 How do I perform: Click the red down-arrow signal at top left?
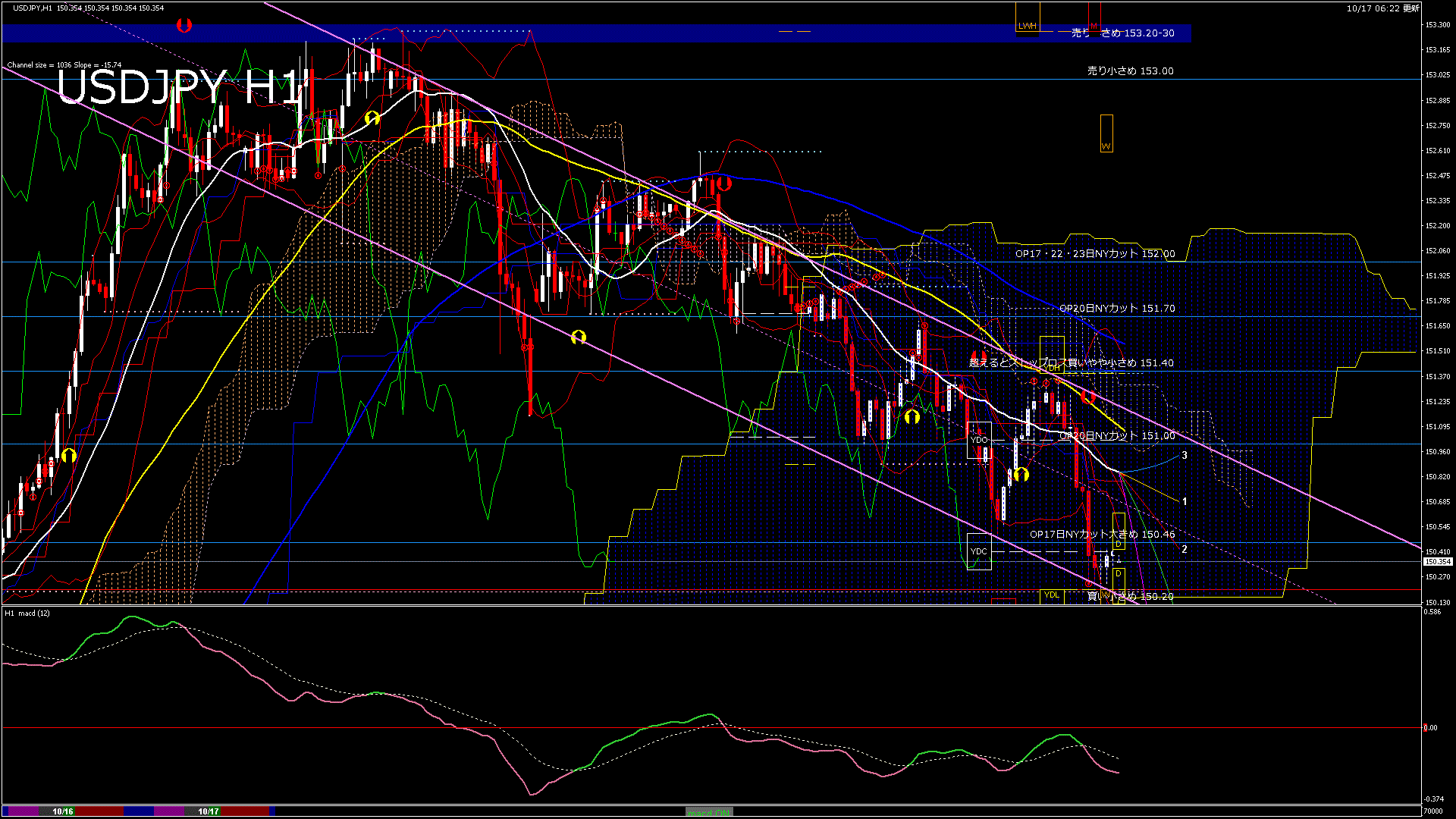click(x=184, y=26)
